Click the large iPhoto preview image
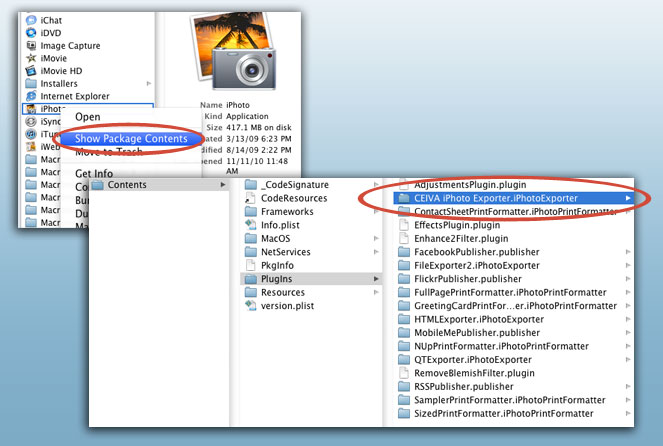This screenshot has width=663, height=446. coord(234,50)
